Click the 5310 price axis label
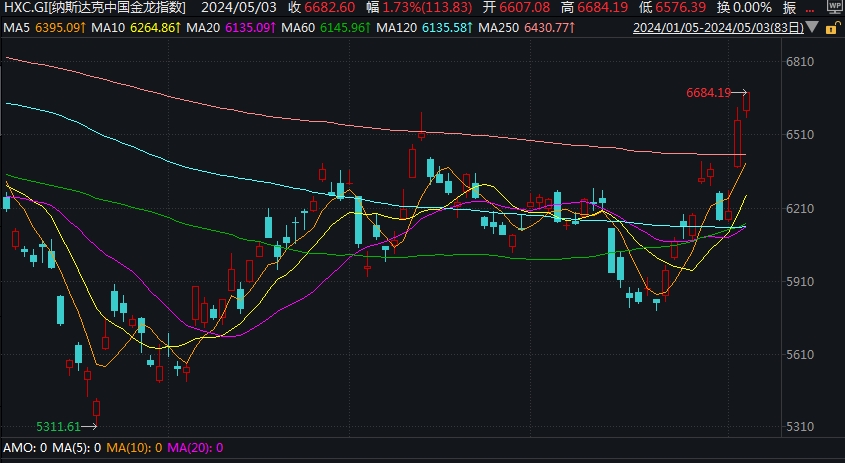This screenshot has width=845, height=463. [x=800, y=427]
